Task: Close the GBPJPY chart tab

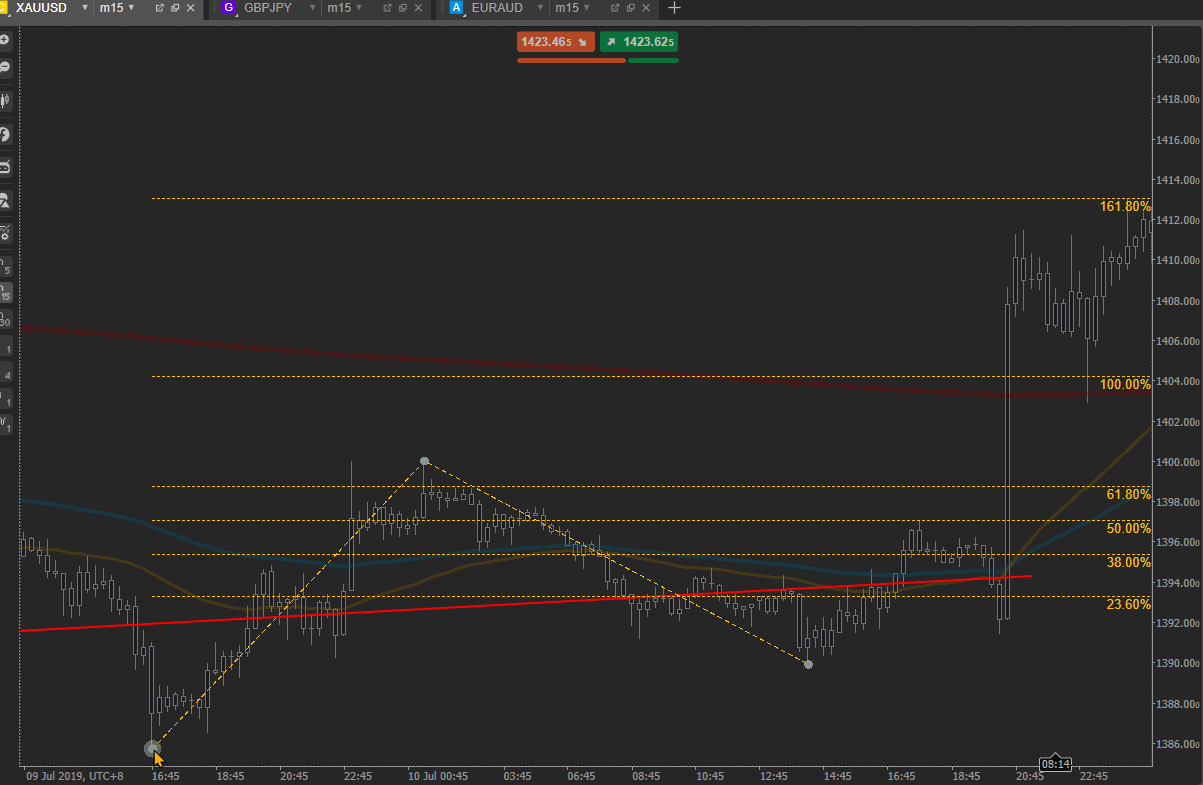Action: [419, 8]
